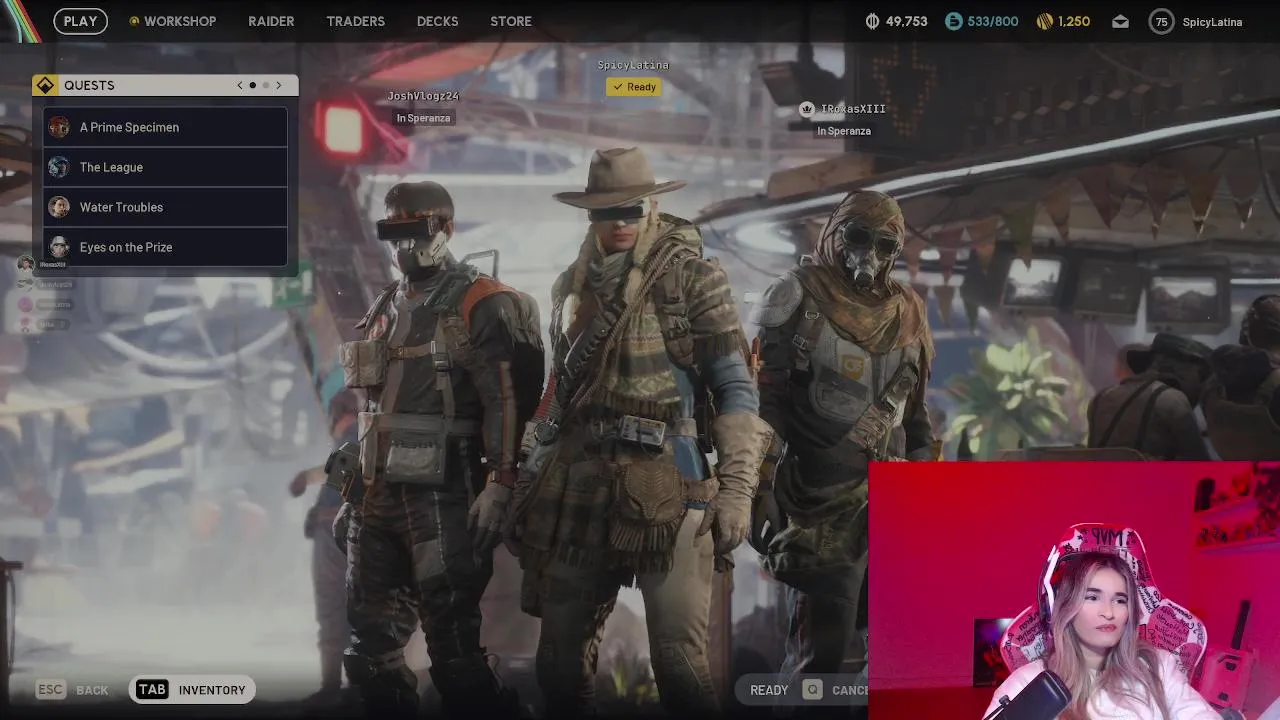Click The League quest giver portrait
Image resolution: width=1280 pixels, height=720 pixels.
59,167
